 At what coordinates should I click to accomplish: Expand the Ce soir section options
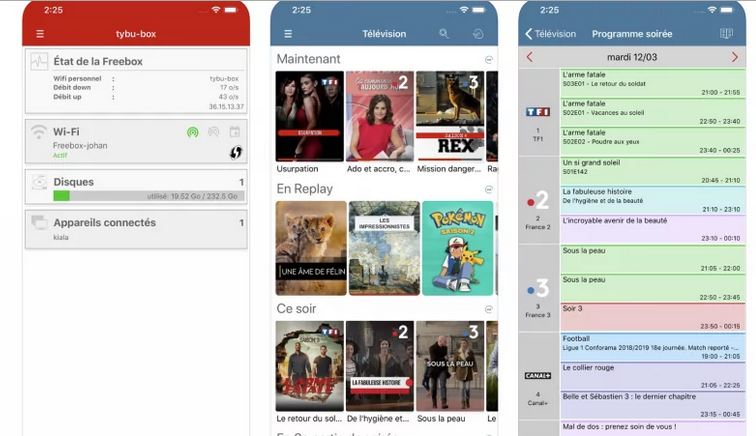point(489,310)
